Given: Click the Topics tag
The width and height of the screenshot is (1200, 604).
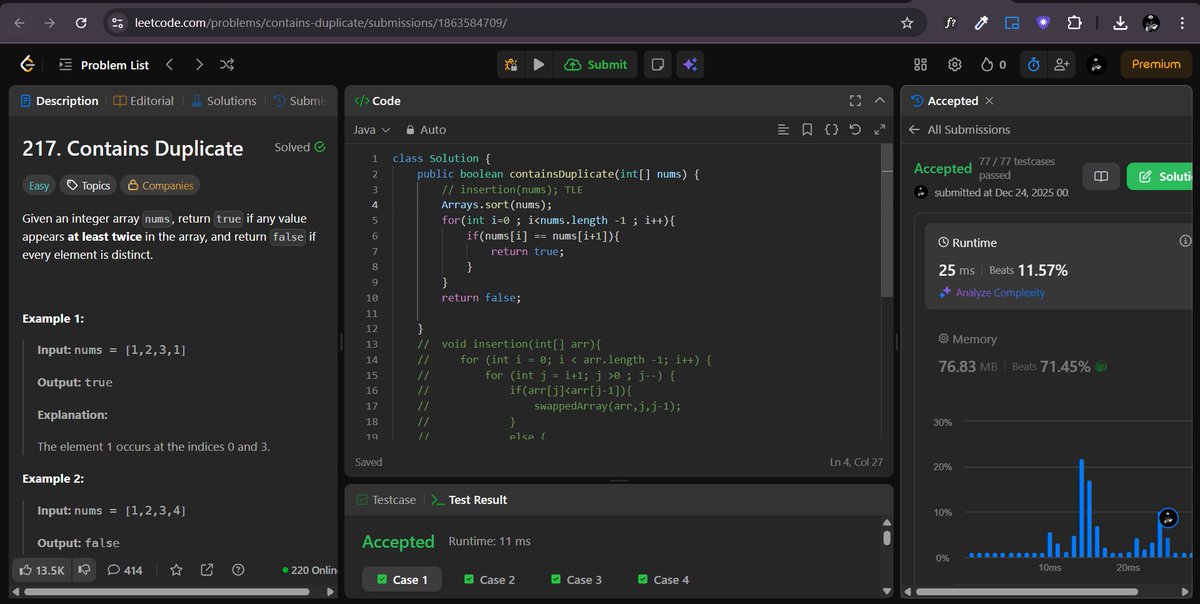Looking at the screenshot, I should tap(88, 185).
